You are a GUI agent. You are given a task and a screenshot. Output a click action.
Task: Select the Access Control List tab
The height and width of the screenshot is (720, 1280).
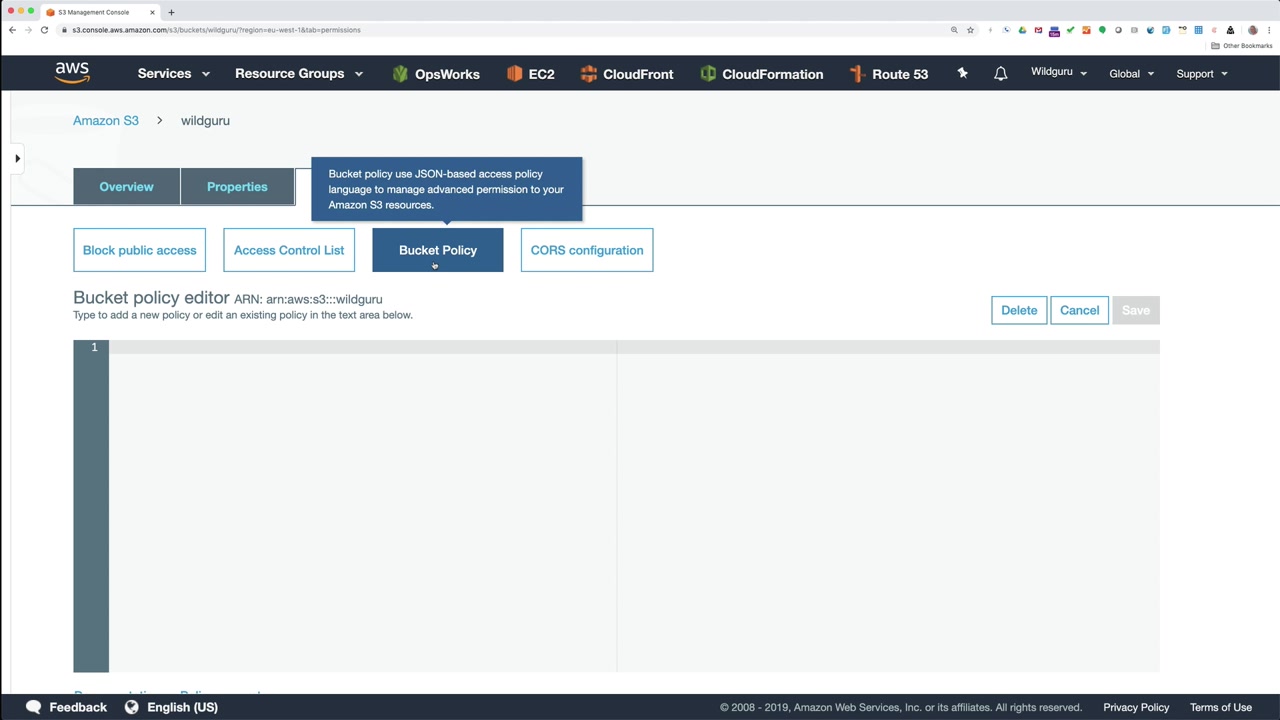click(x=289, y=250)
